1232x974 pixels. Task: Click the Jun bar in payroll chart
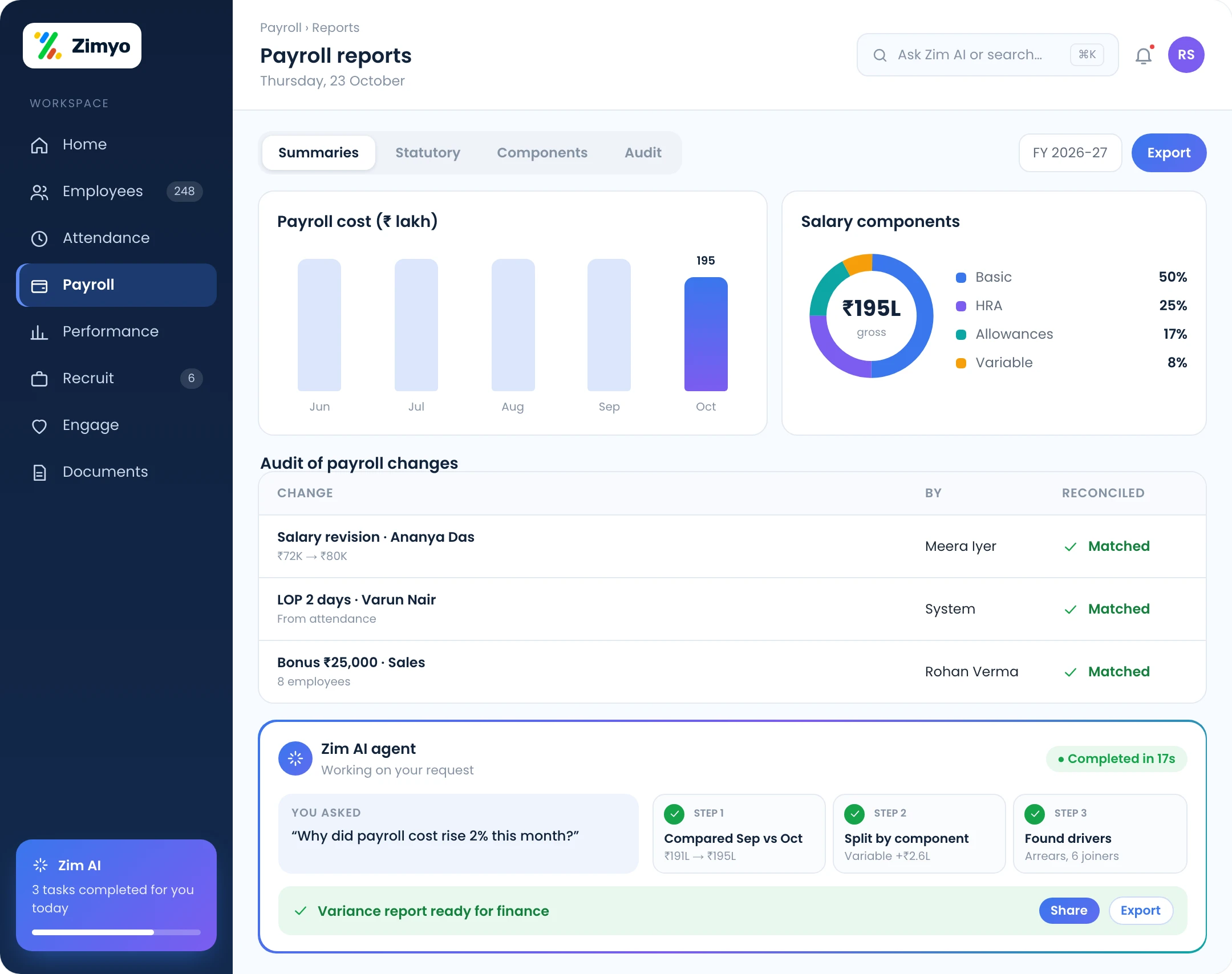(319, 325)
